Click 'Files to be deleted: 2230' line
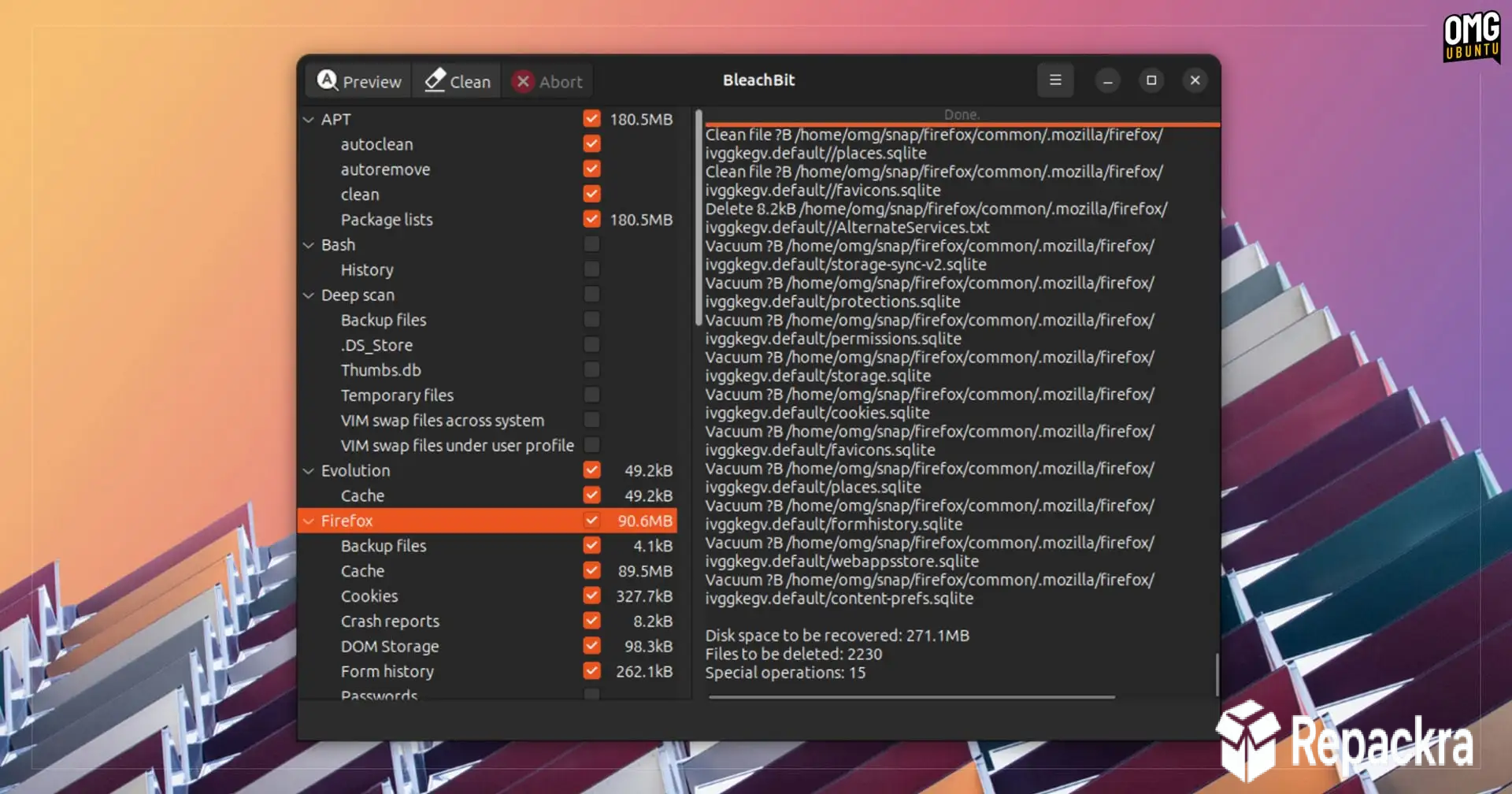 794,655
